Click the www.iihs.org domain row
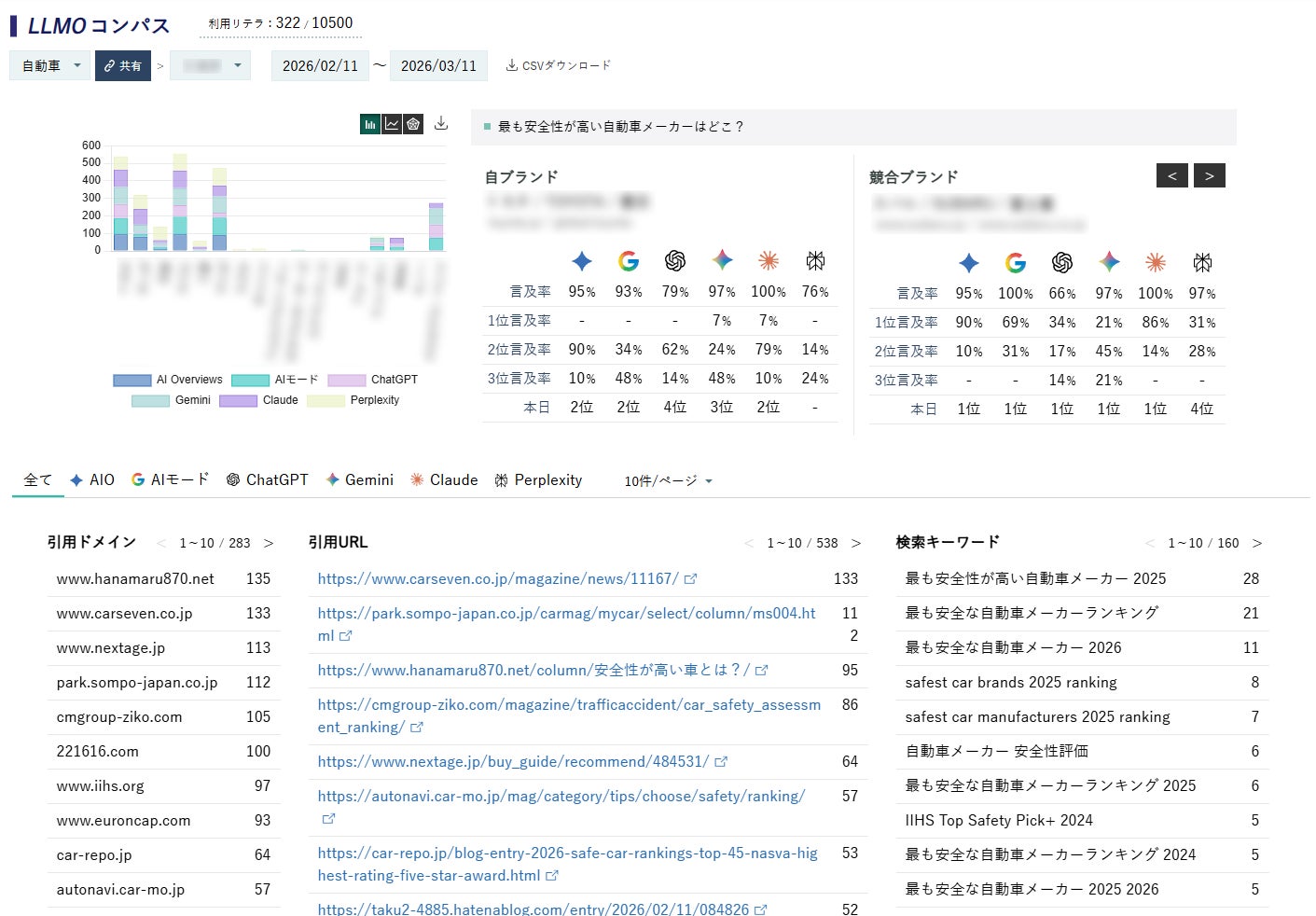The height and width of the screenshot is (916, 1316). [x=163, y=786]
